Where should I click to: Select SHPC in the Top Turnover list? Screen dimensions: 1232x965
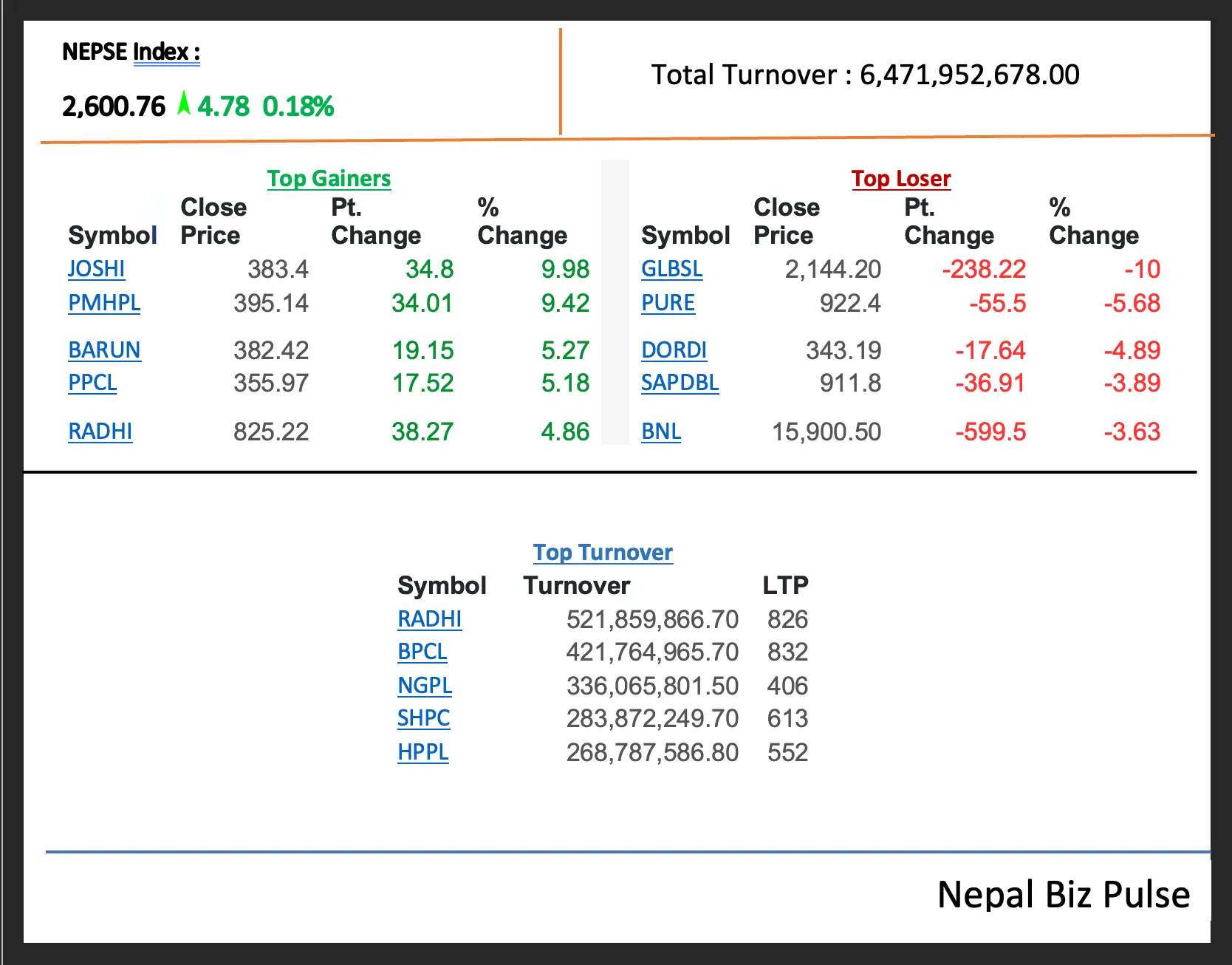[423, 718]
